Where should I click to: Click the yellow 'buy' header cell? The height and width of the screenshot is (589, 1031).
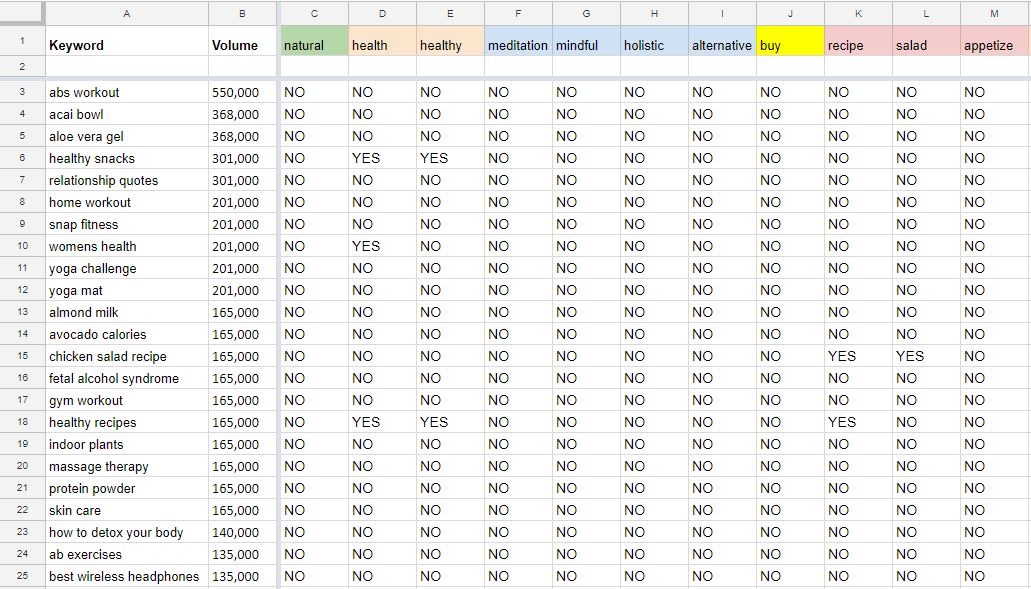[x=790, y=45]
